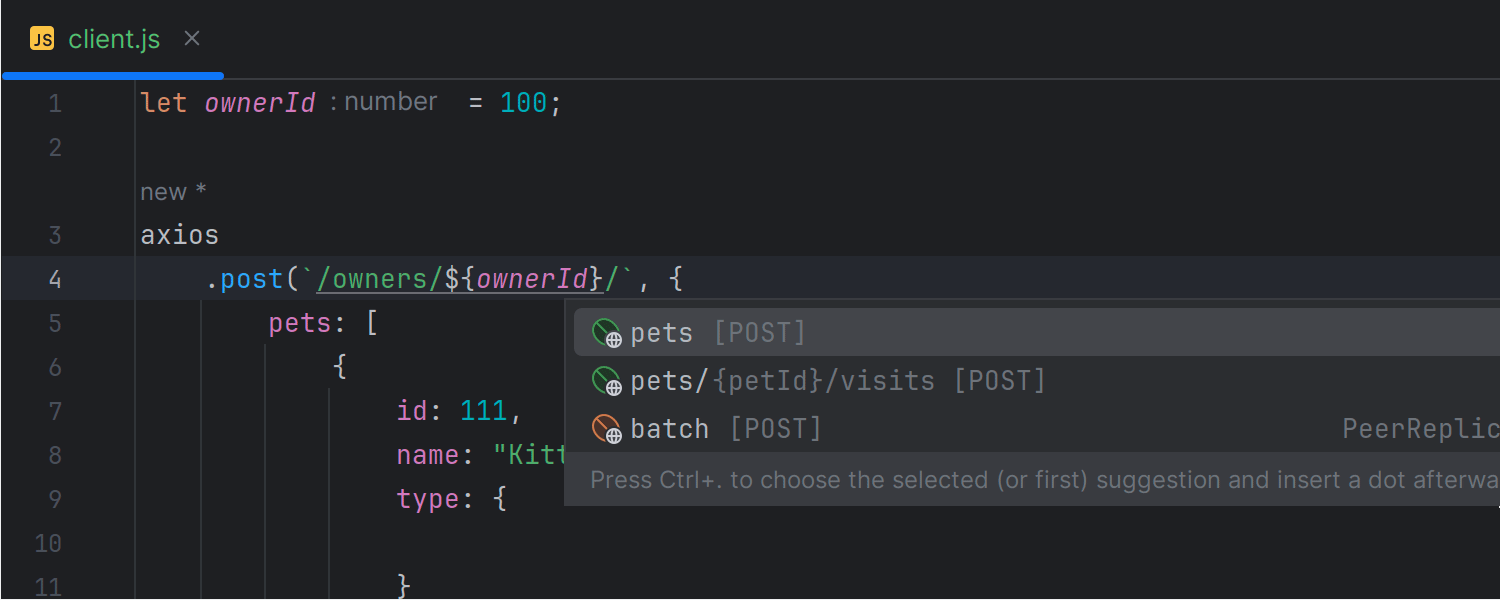Close the client.js tab
Image resolution: width=1500 pixels, height=600 pixels.
click(x=192, y=39)
